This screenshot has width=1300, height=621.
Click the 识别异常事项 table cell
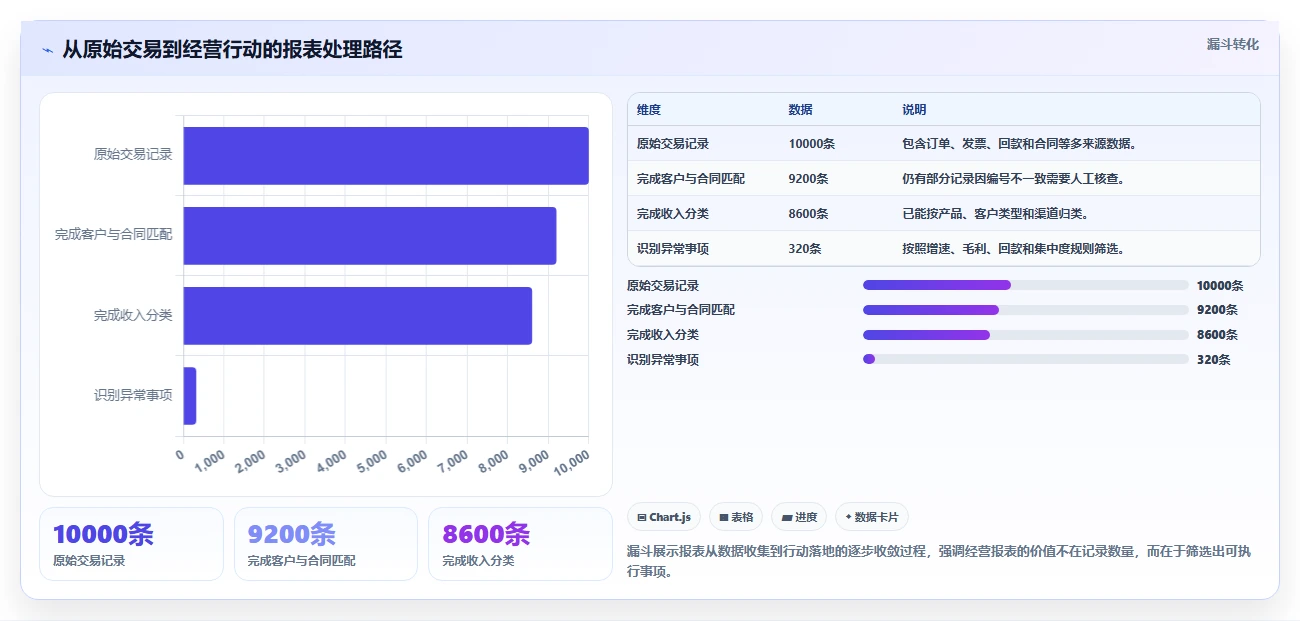(x=673, y=249)
